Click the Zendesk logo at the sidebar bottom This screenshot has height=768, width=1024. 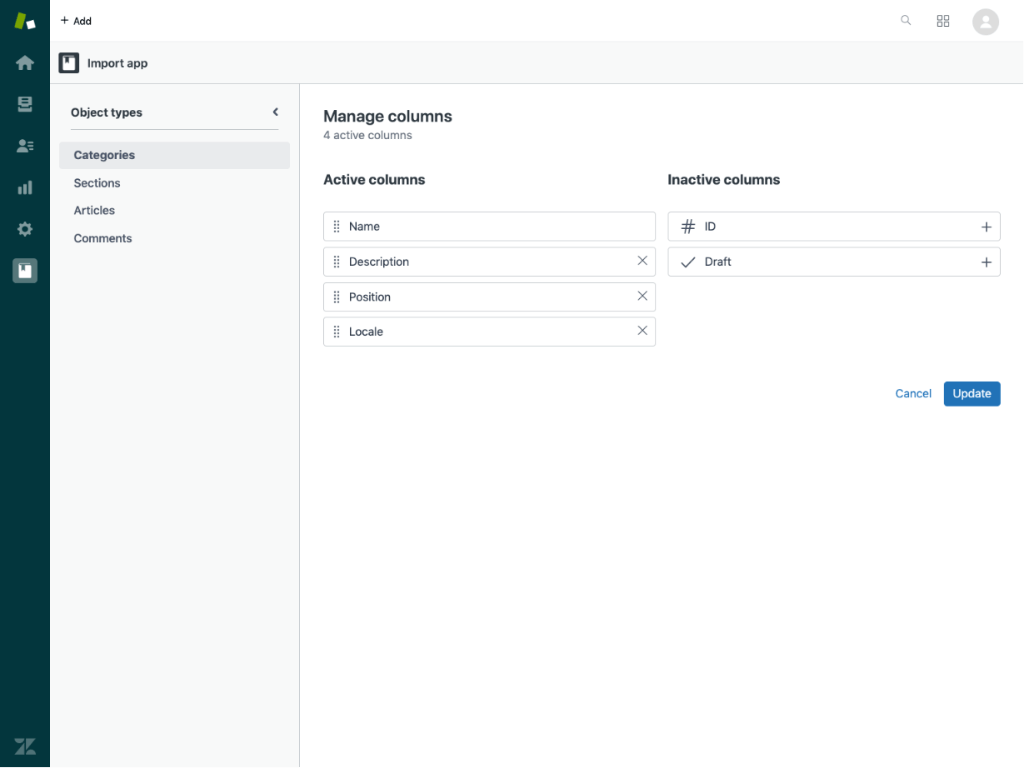(24, 744)
